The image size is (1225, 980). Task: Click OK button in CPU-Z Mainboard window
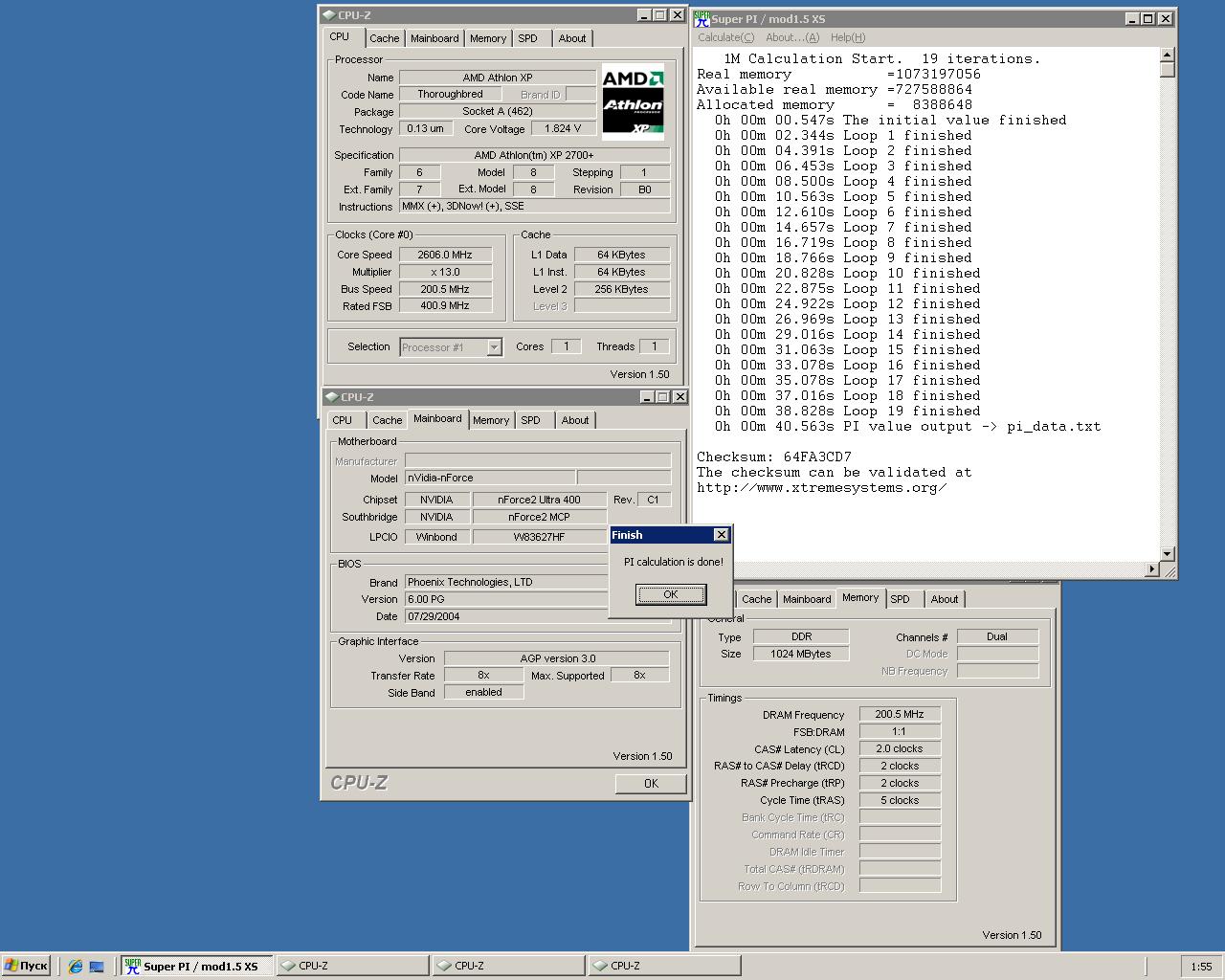651,783
